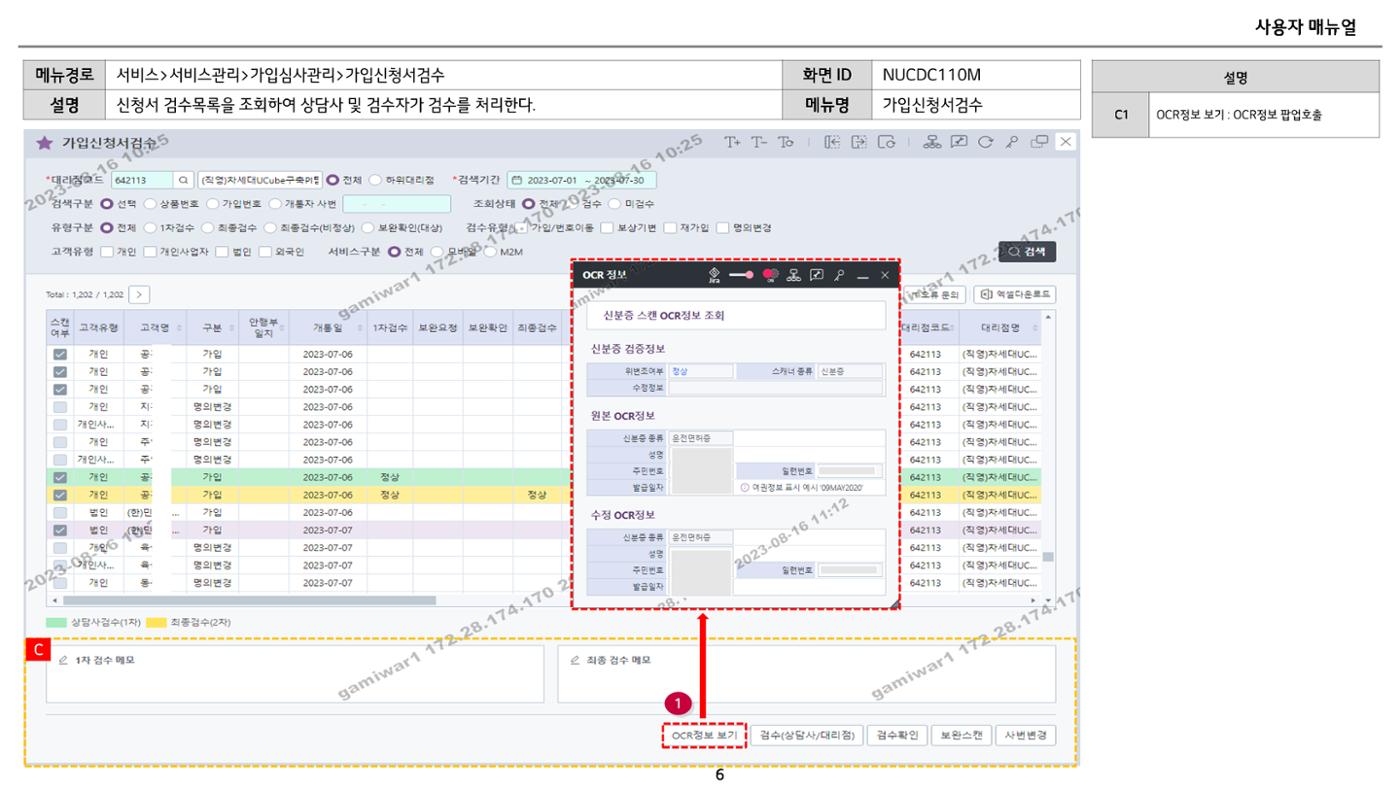
Task: Click the > expand button next to Total count
Action: [138, 294]
